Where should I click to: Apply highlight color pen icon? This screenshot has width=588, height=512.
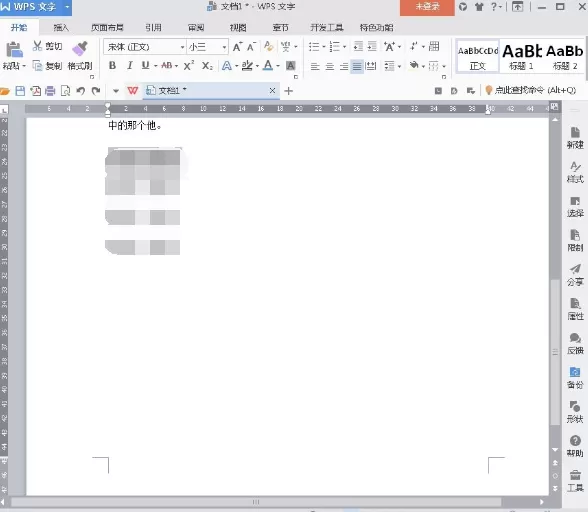click(x=247, y=66)
